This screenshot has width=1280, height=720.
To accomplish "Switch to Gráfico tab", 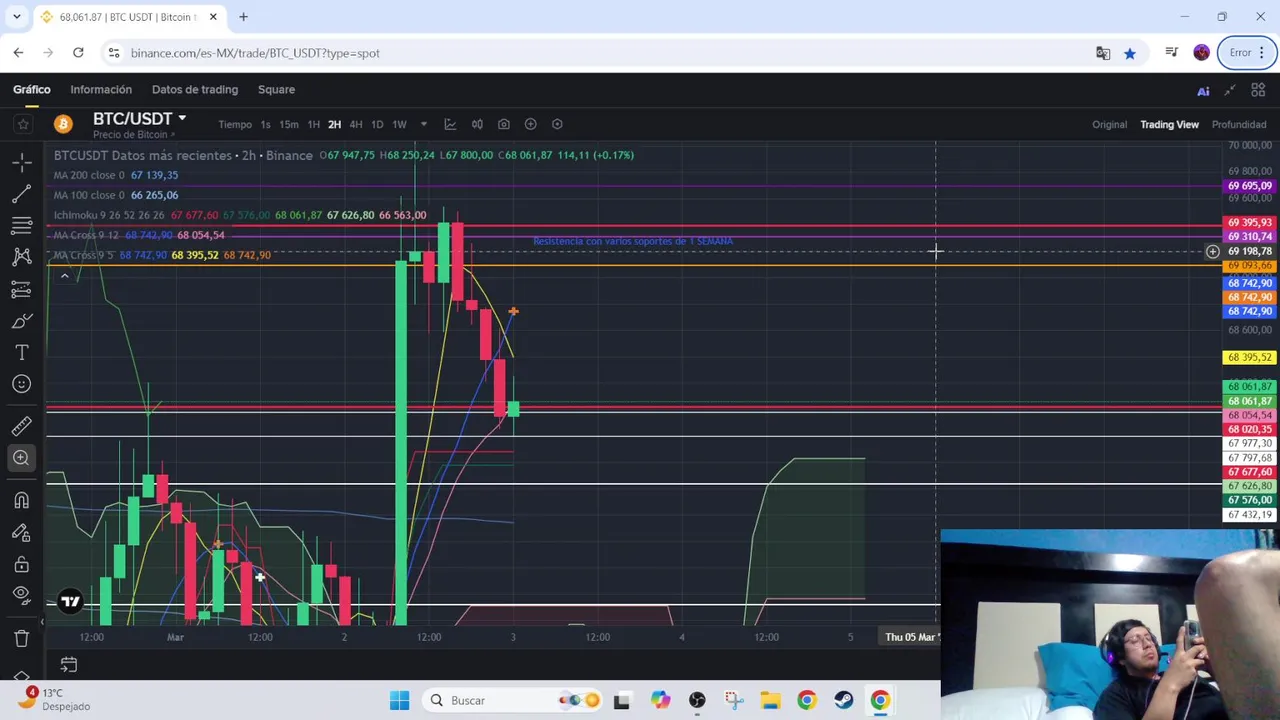I will (x=32, y=90).
